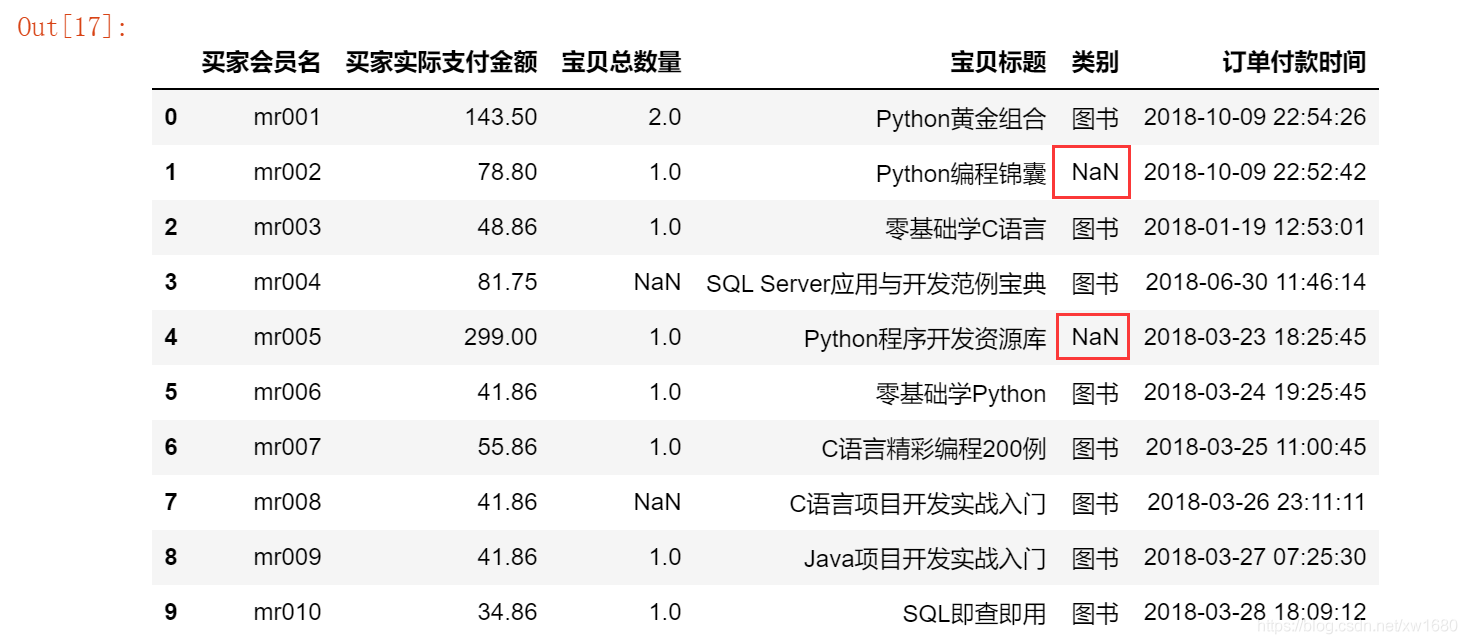
Task: Click the 零基础学Python title cell
Action: (x=961, y=393)
